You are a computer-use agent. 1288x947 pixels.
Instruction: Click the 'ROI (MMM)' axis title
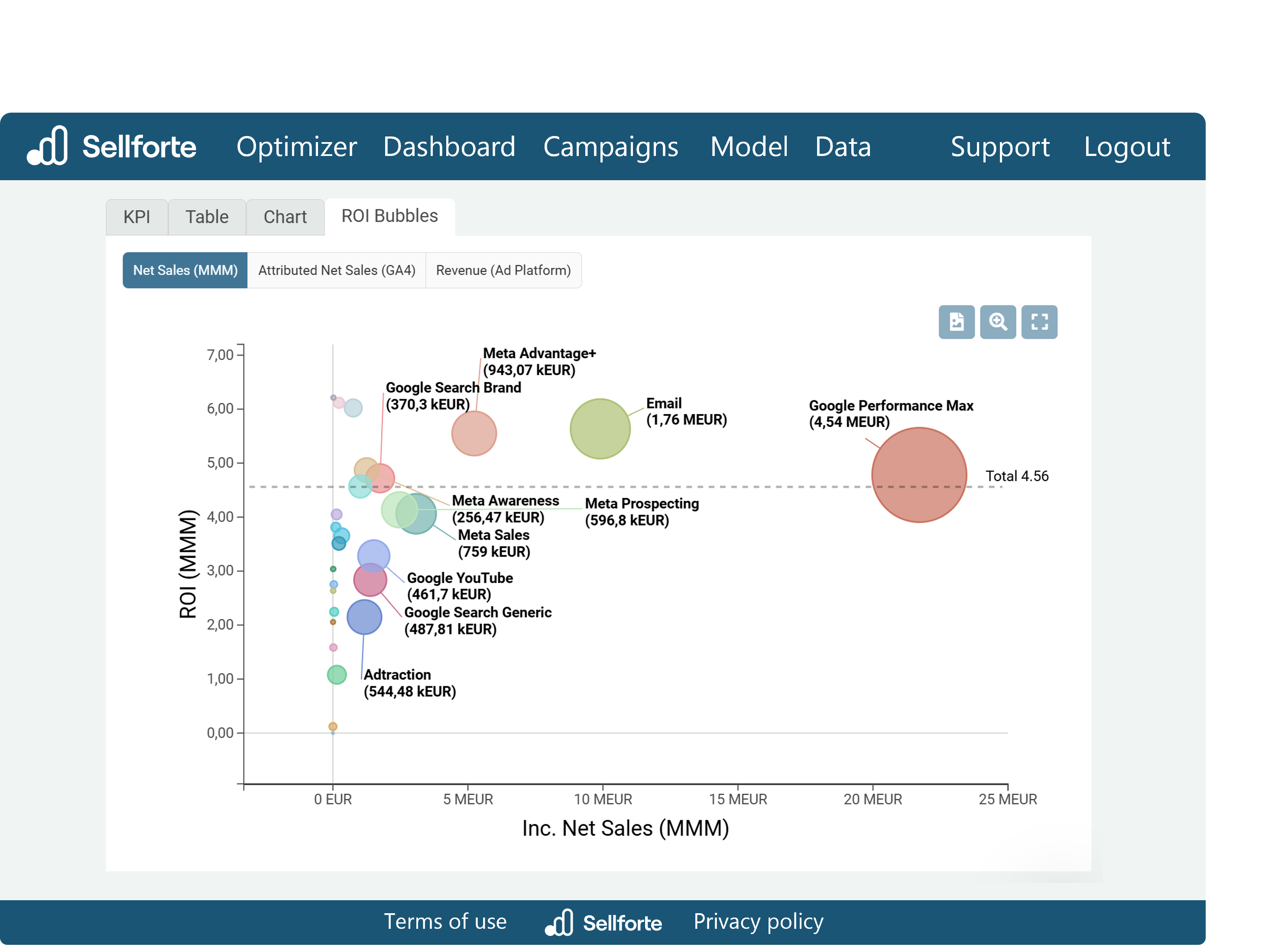tap(188, 564)
